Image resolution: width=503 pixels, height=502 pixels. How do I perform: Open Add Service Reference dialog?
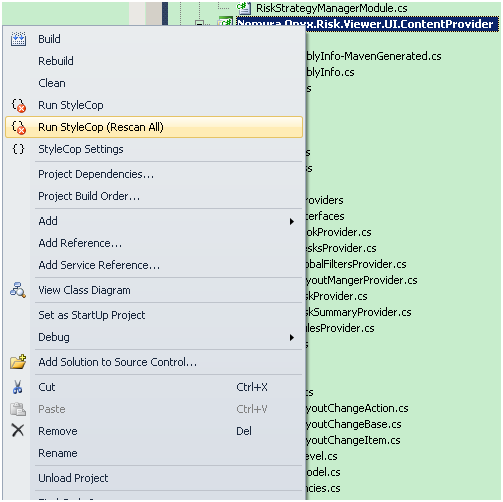[x=99, y=265]
